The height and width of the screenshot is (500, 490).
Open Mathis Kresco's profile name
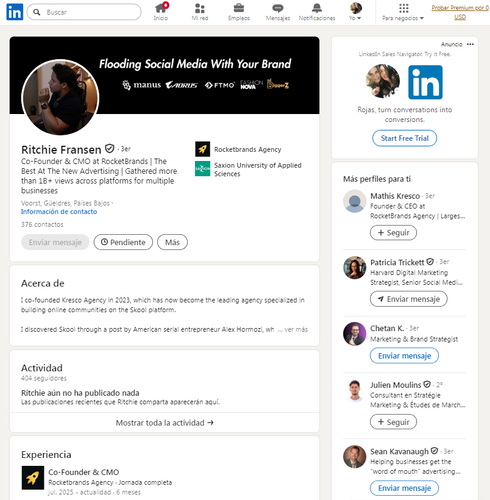tap(395, 196)
